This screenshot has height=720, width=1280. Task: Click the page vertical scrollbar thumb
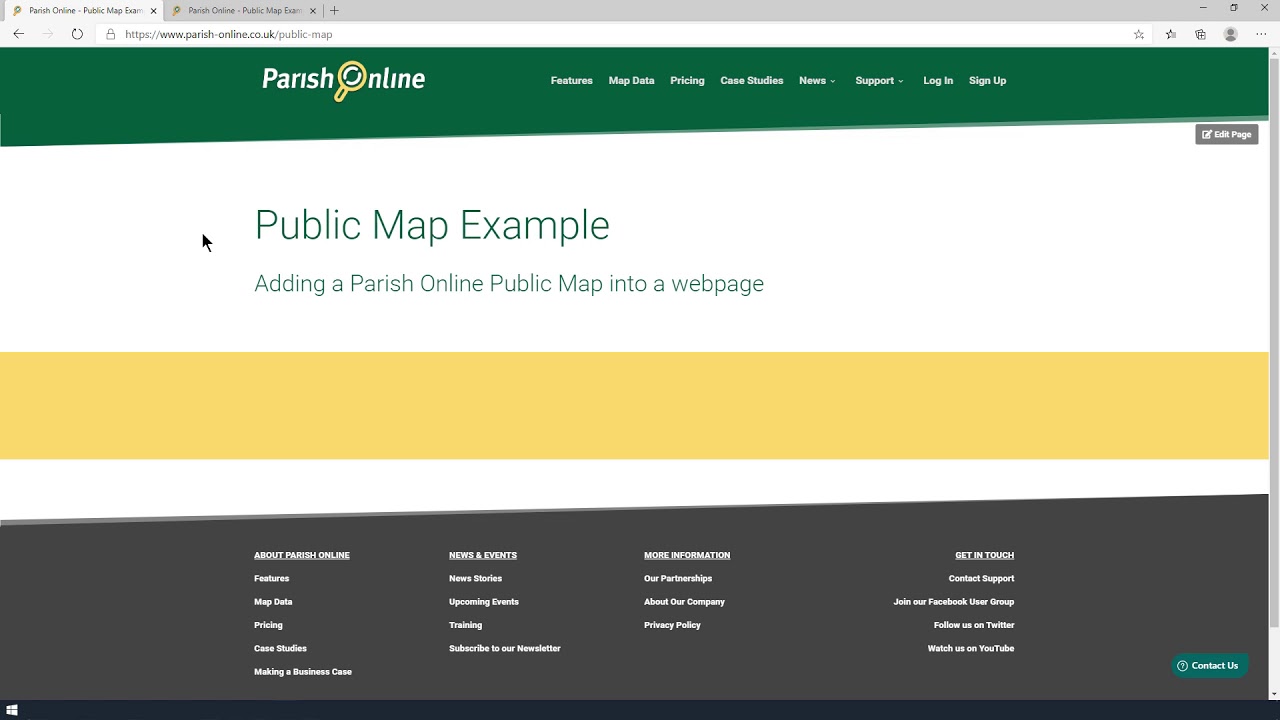[1274, 345]
